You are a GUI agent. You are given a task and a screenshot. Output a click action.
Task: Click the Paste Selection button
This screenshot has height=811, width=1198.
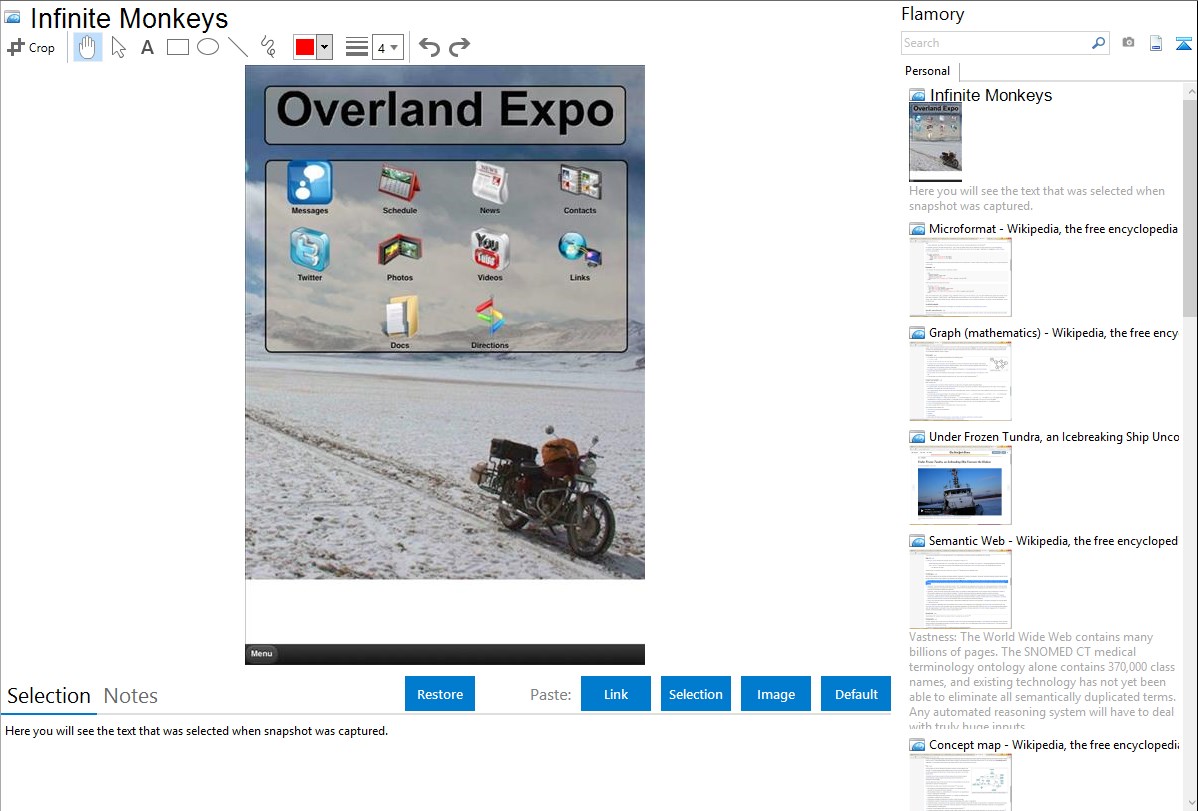(695, 694)
